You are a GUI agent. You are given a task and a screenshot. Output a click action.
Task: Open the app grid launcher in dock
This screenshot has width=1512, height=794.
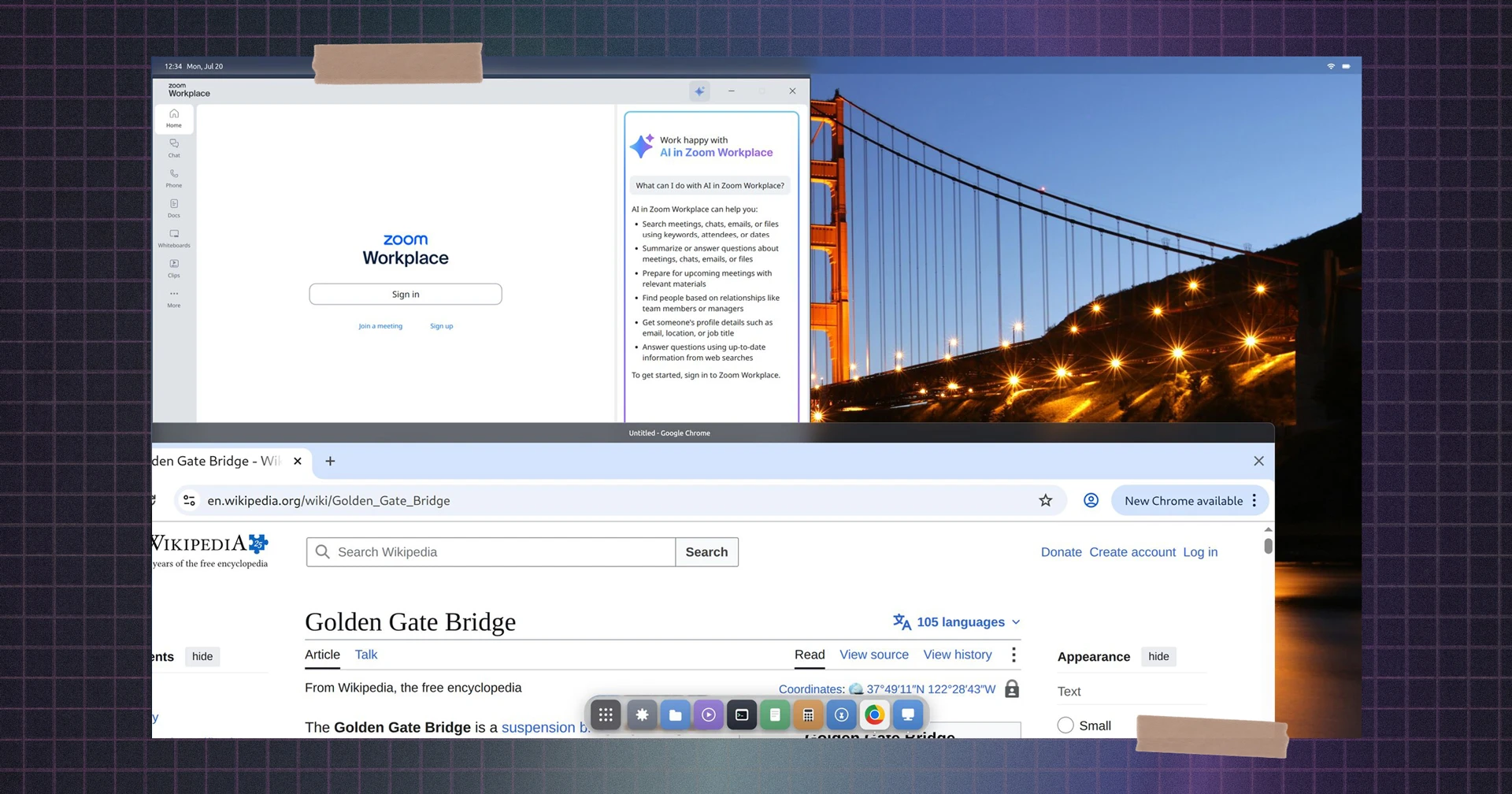point(606,714)
